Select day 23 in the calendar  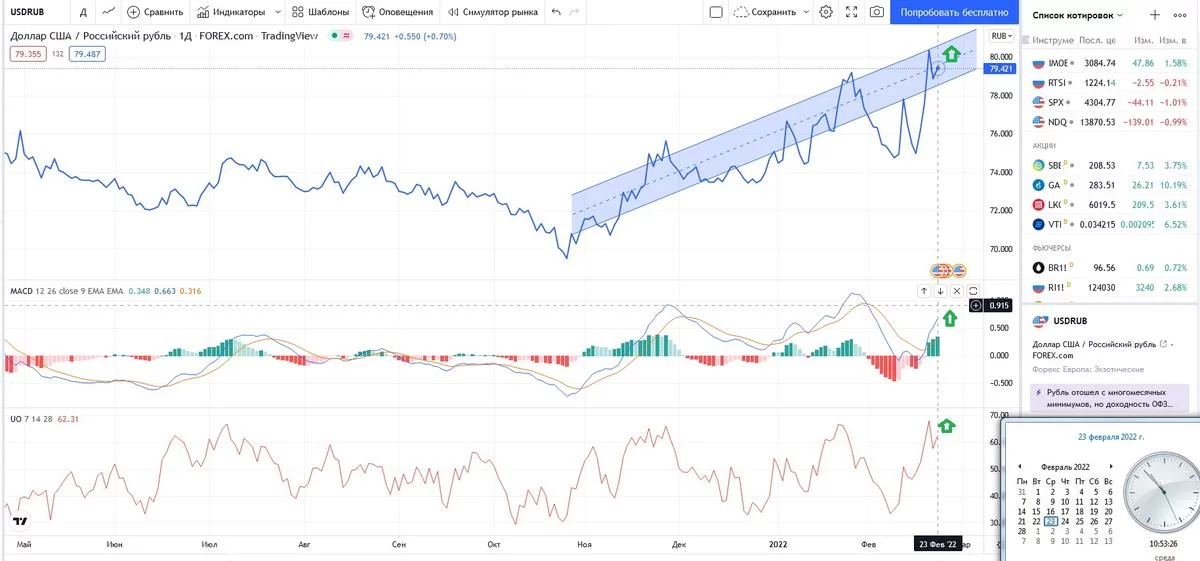[x=1051, y=521]
